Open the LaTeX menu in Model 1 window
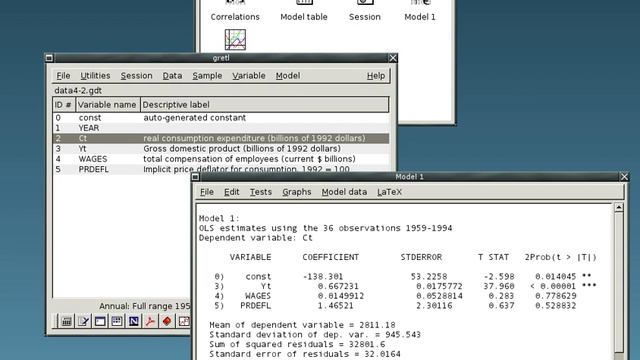This screenshot has height=360, width=640. tap(389, 192)
